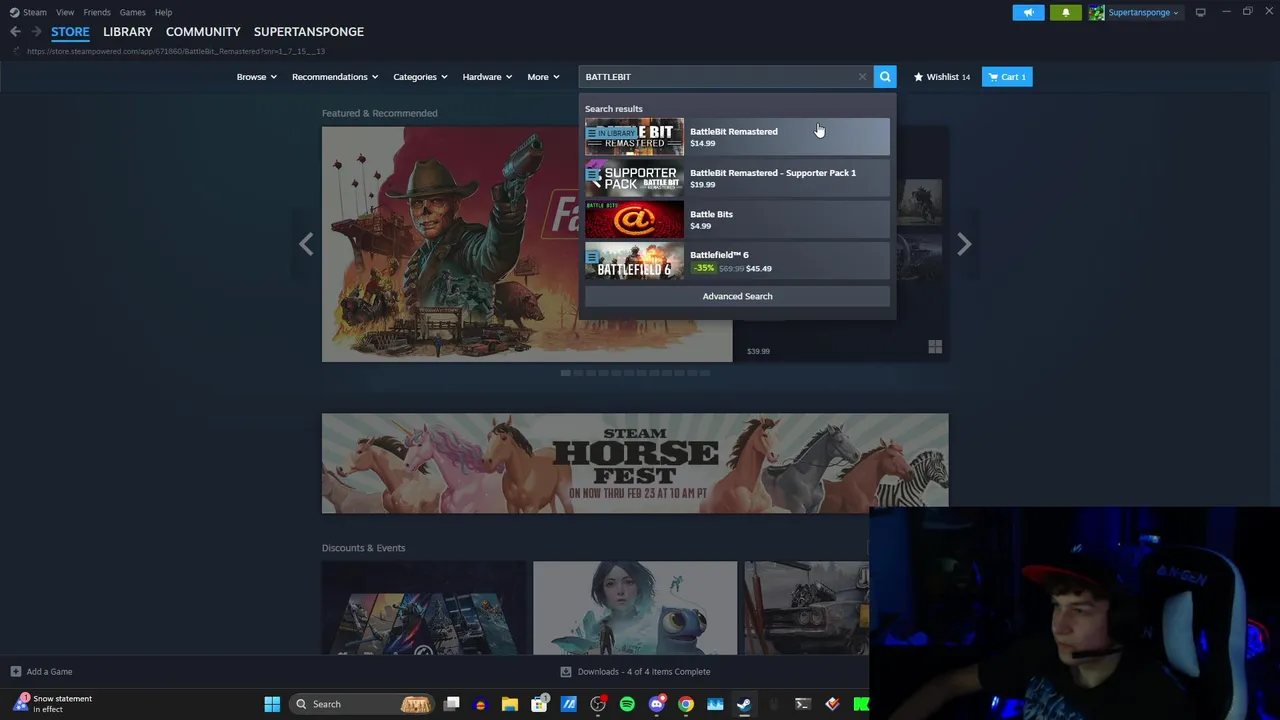Screen dimensions: 1280x720
Task: Click the weather widget Snow statement
Action: 52,704
